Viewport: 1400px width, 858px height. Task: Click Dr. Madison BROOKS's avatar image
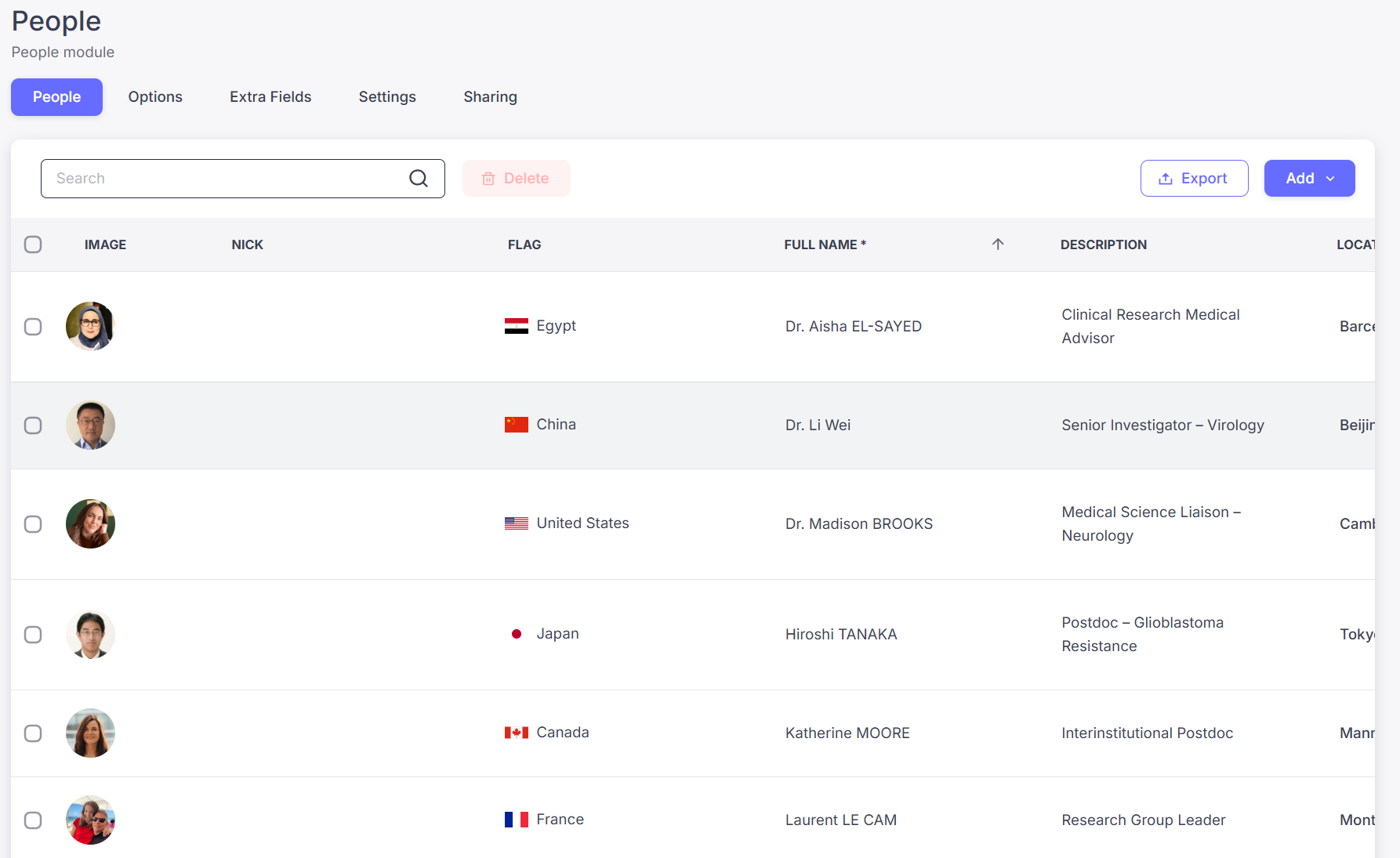tap(90, 523)
